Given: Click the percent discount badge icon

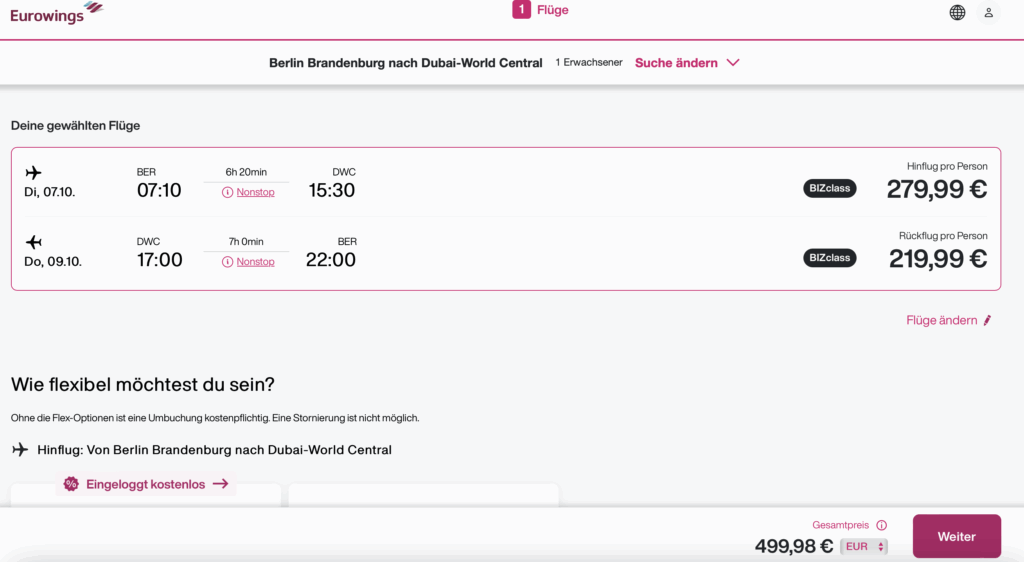Looking at the screenshot, I should [71, 484].
